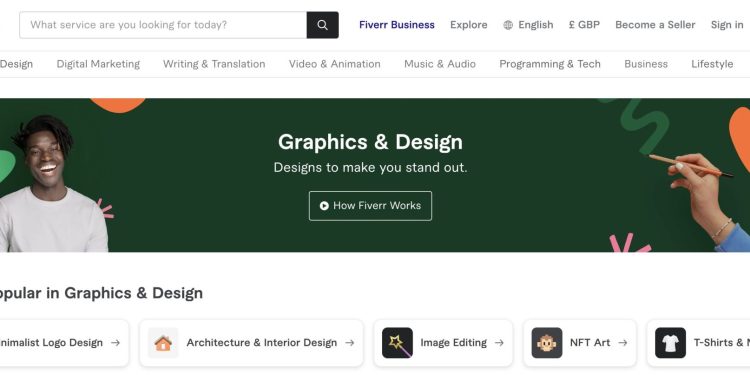This screenshot has width=750, height=375.
Task: Focus the service search input field
Action: coord(163,25)
